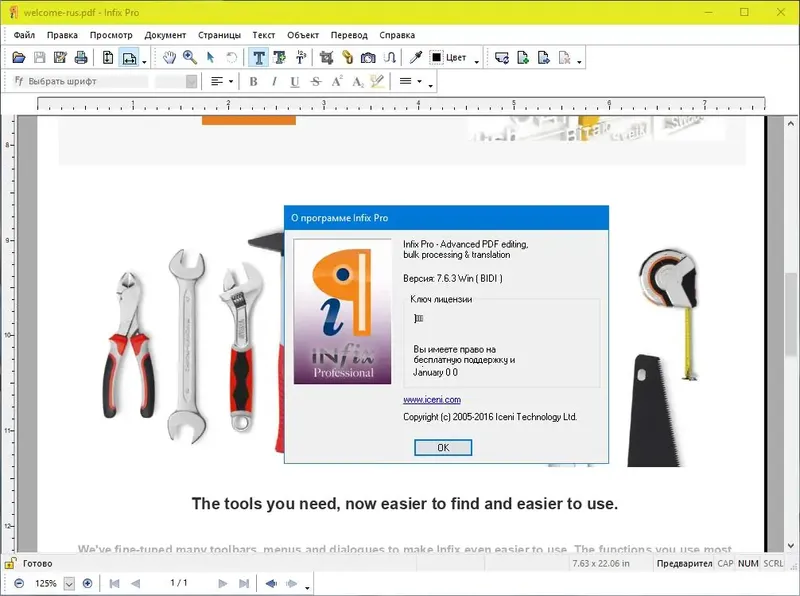Image resolution: width=800 pixels, height=596 pixels.
Task: Open a PDF using the folder icon
Action: (20, 57)
